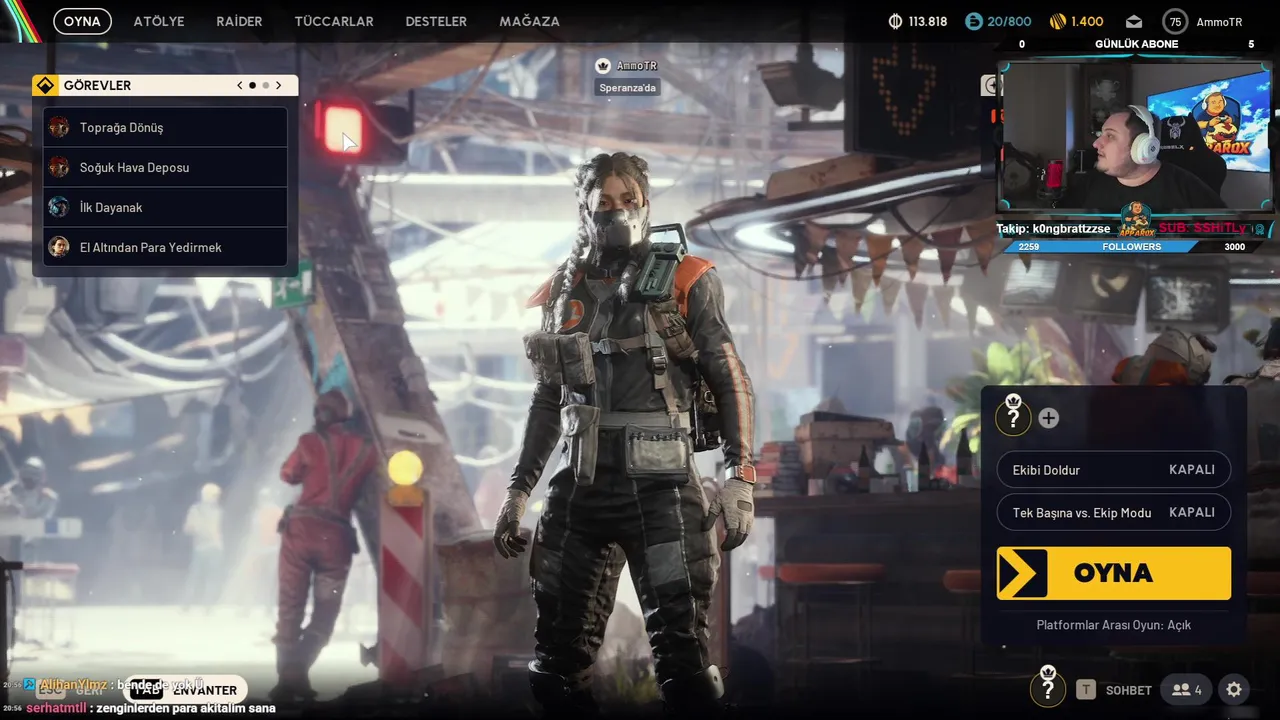
Task: Click trader portrait beside El Altından Para Yedirmek
Action: point(59,247)
